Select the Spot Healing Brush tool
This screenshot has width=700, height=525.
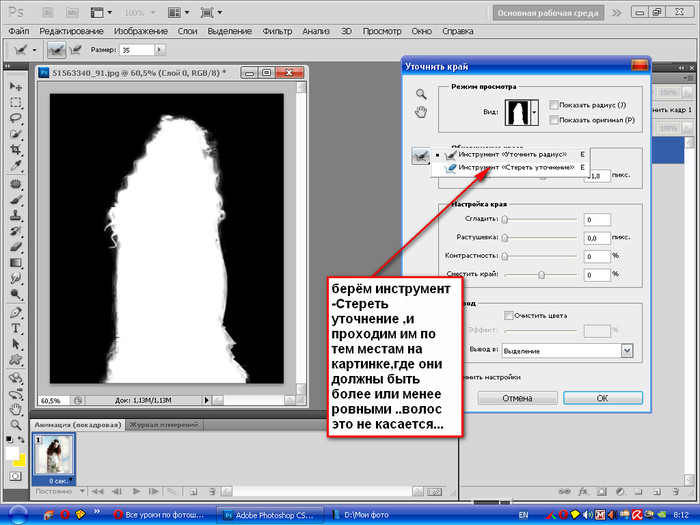[16, 184]
